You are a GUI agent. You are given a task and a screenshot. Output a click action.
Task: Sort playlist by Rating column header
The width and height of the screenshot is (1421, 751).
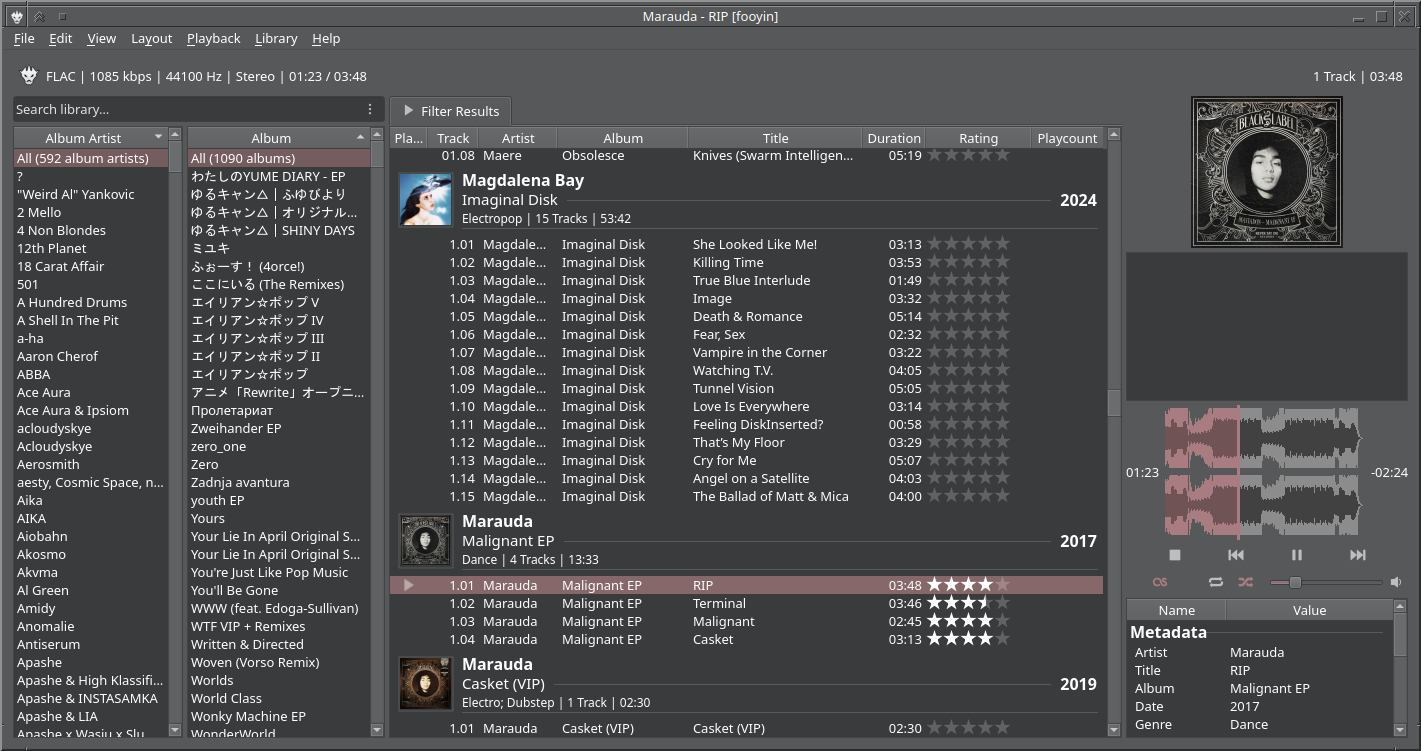(x=978, y=138)
